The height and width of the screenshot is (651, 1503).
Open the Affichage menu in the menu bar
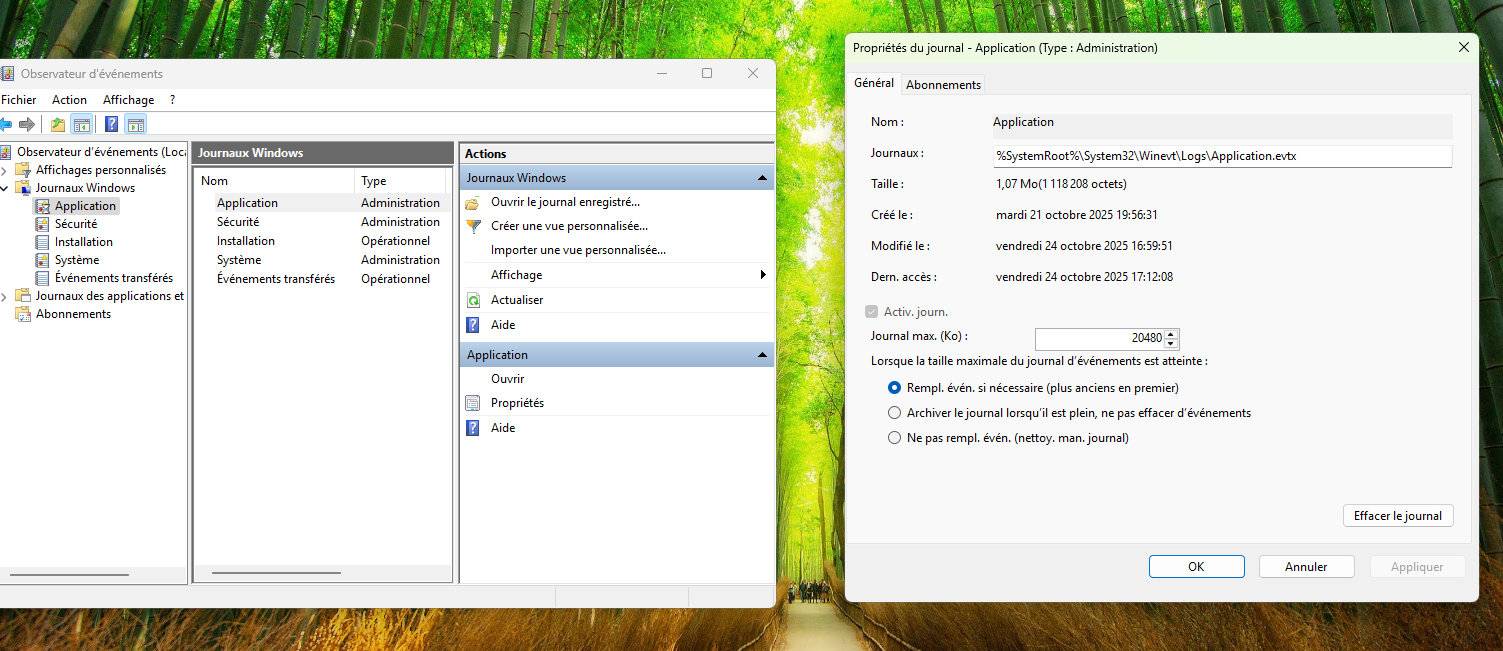point(129,100)
